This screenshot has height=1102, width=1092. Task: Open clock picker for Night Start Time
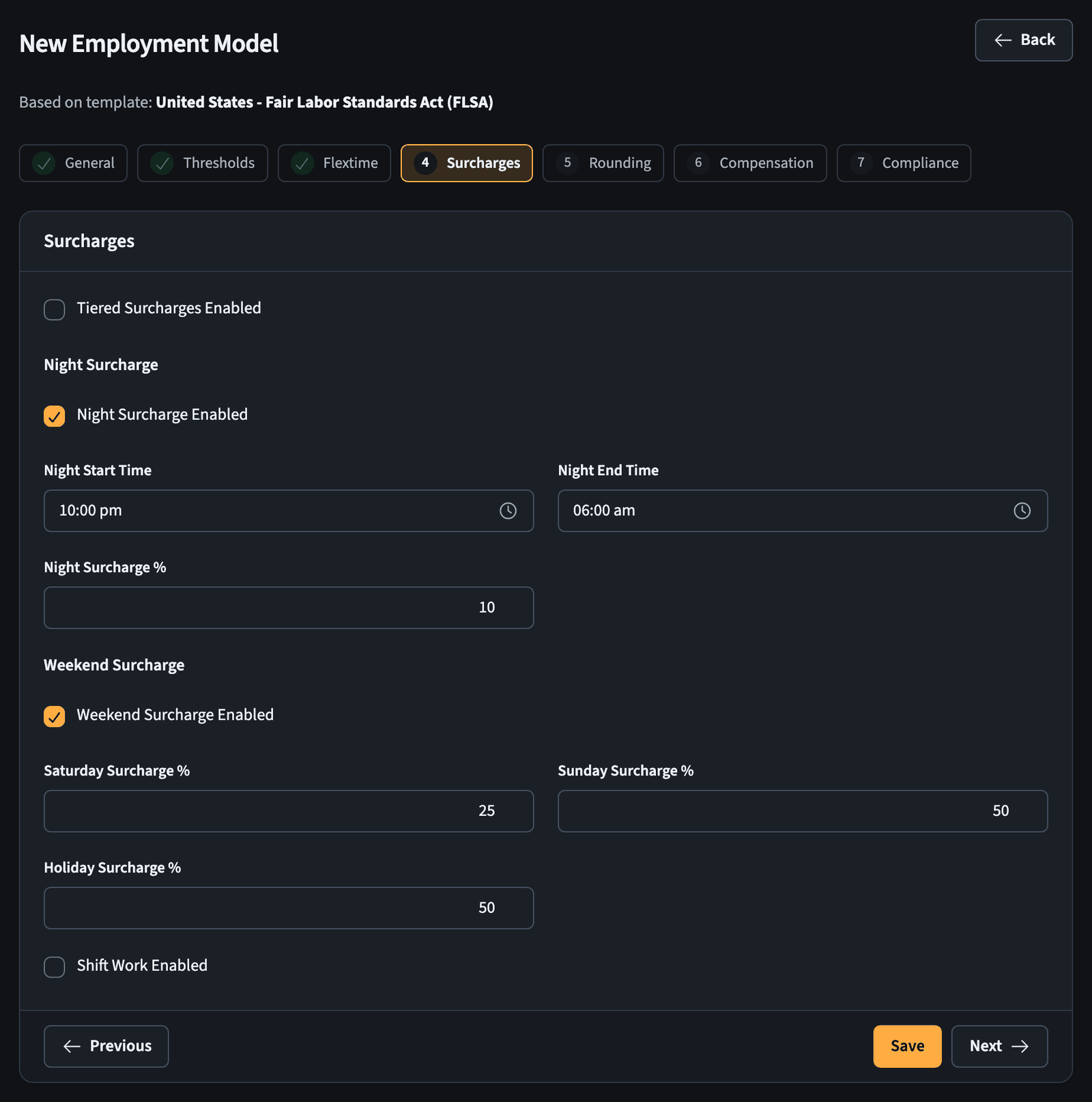508,511
